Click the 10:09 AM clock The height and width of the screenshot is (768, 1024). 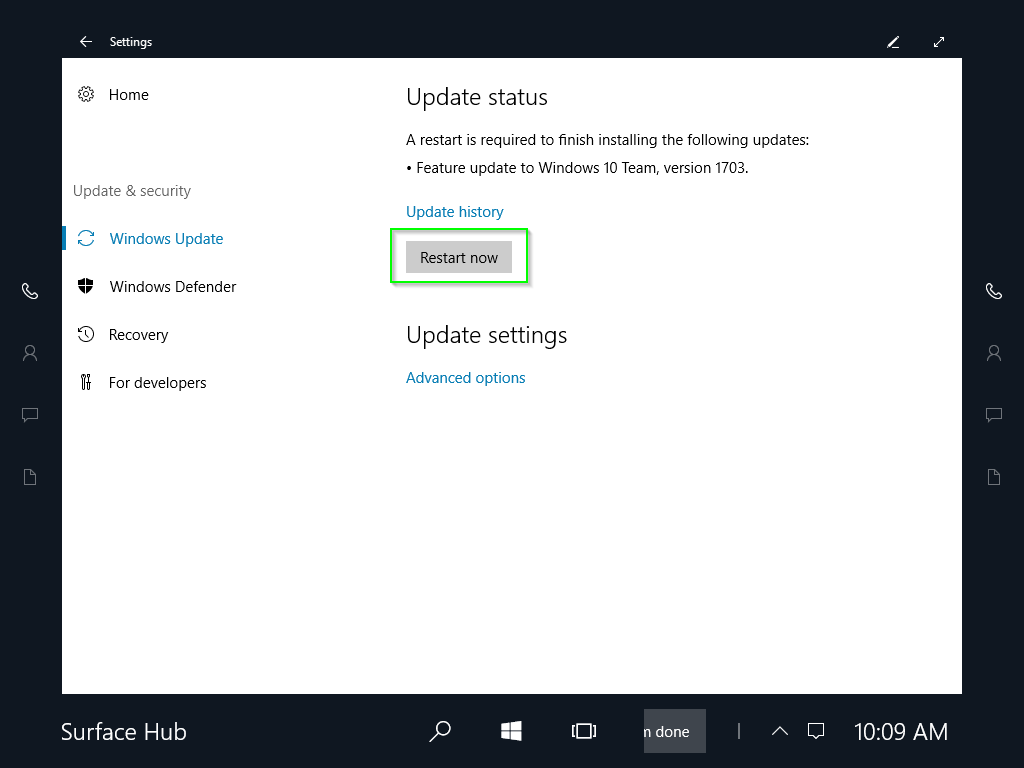(x=901, y=732)
